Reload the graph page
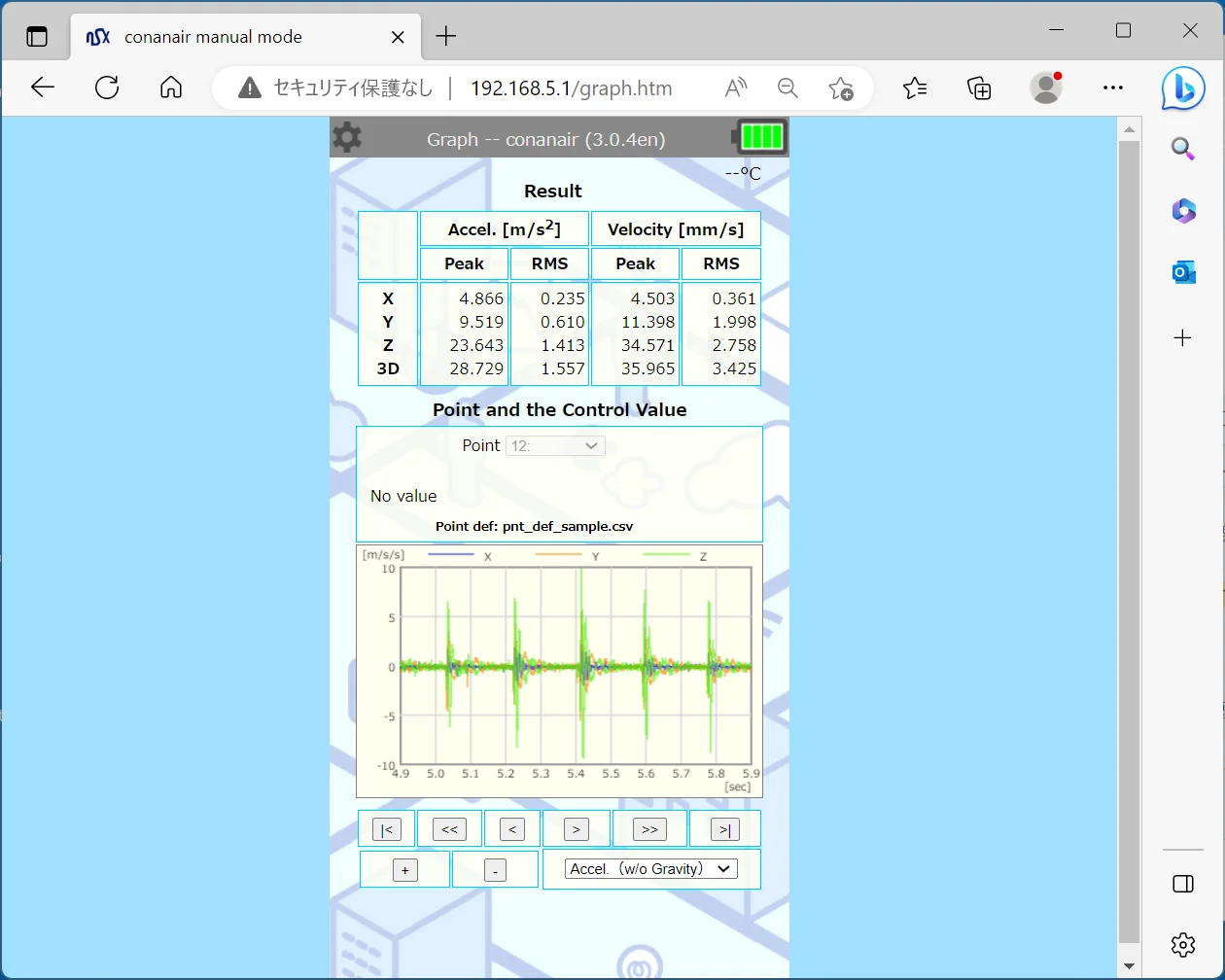 [x=107, y=87]
